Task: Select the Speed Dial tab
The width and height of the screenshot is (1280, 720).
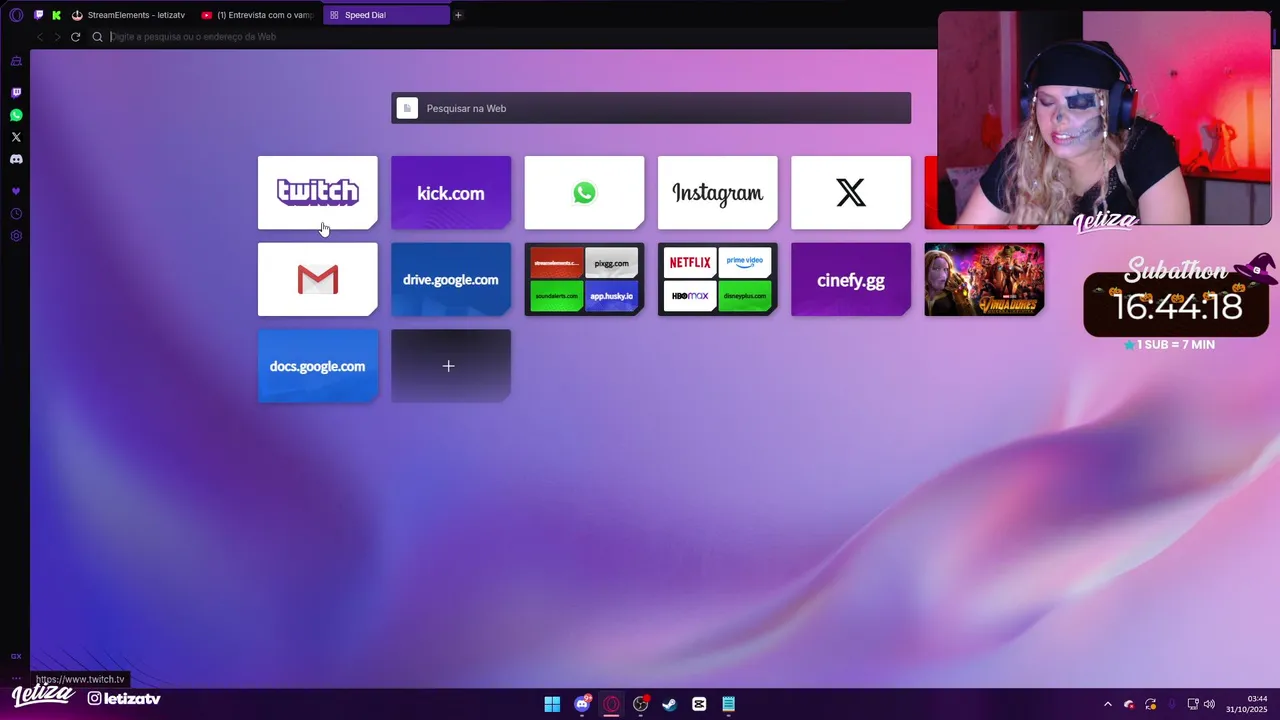Action: click(x=386, y=15)
